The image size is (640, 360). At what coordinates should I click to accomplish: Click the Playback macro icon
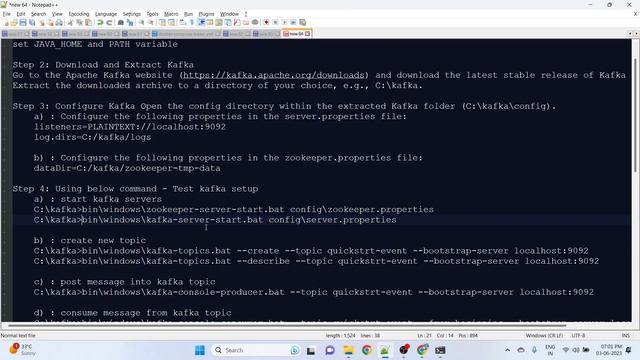click(284, 22)
